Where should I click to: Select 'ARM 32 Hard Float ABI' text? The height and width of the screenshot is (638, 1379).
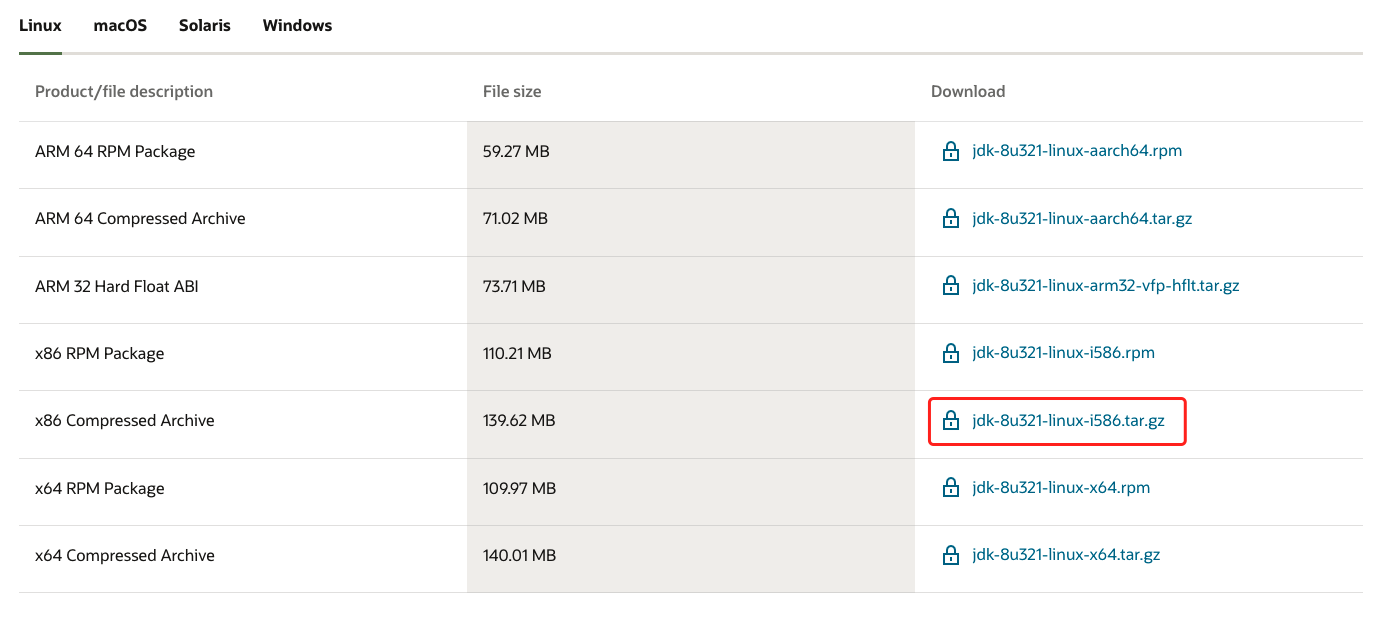pyautogui.click(x=117, y=286)
